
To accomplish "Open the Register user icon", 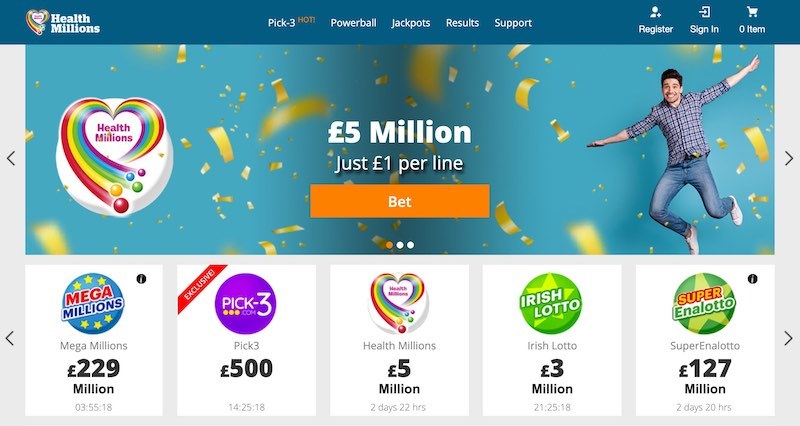I will point(656,12).
